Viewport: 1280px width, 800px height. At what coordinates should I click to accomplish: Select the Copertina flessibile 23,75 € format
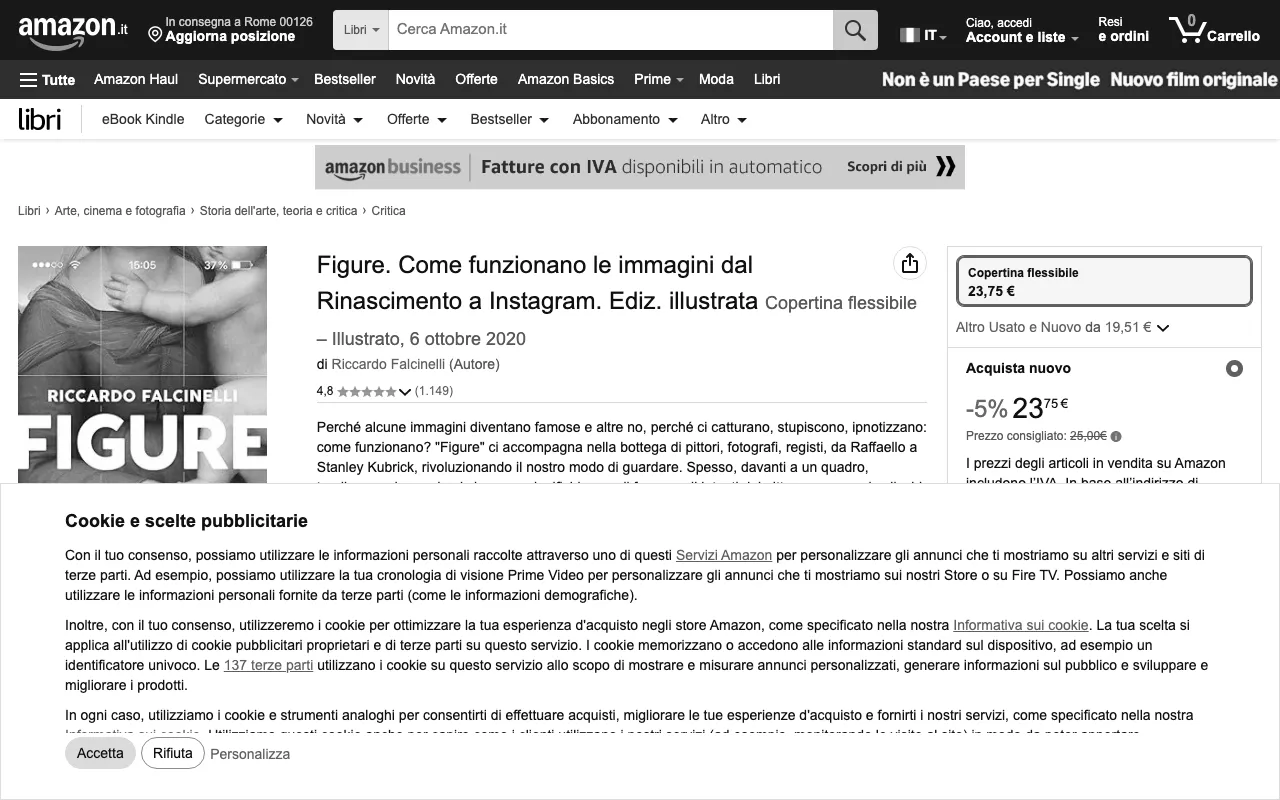(x=1104, y=281)
